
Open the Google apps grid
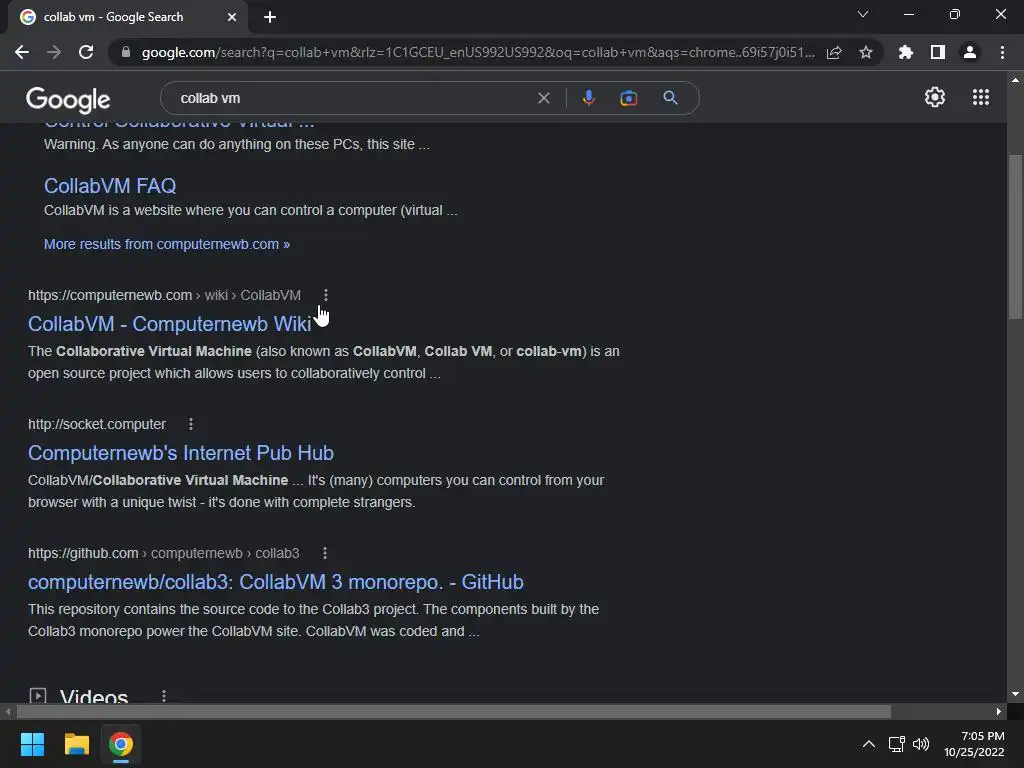point(981,97)
